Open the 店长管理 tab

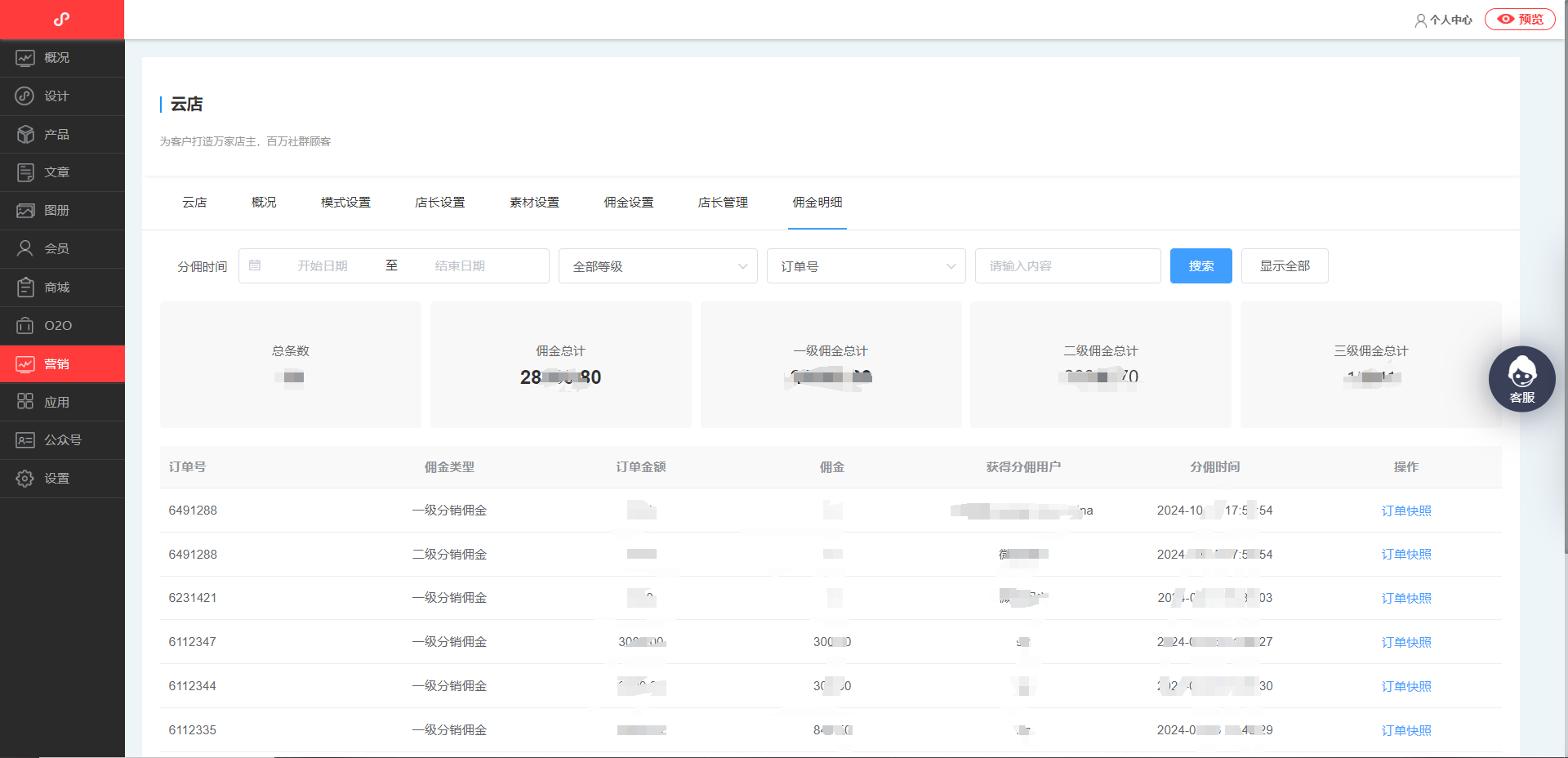(x=723, y=203)
